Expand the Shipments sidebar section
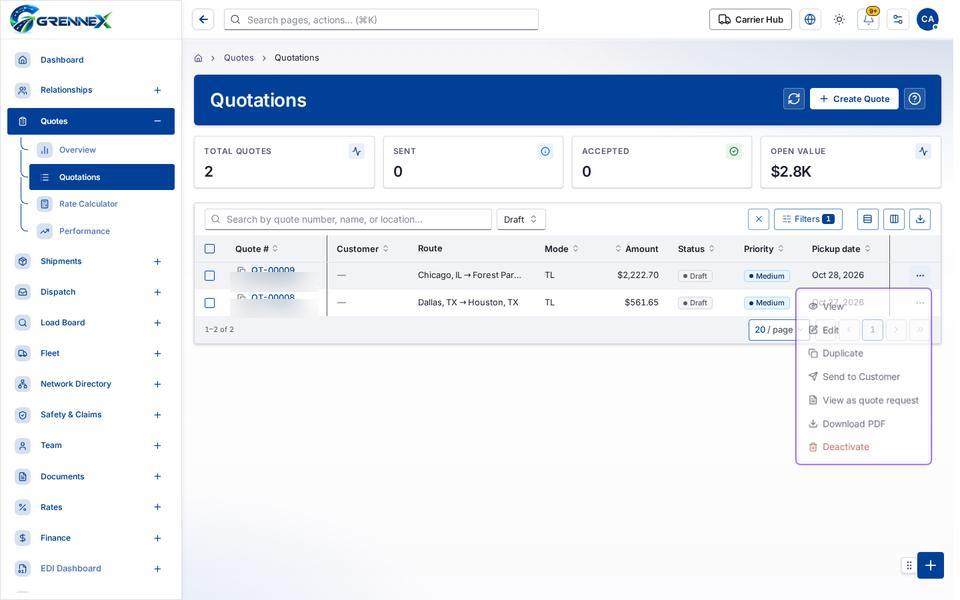 tap(157, 261)
